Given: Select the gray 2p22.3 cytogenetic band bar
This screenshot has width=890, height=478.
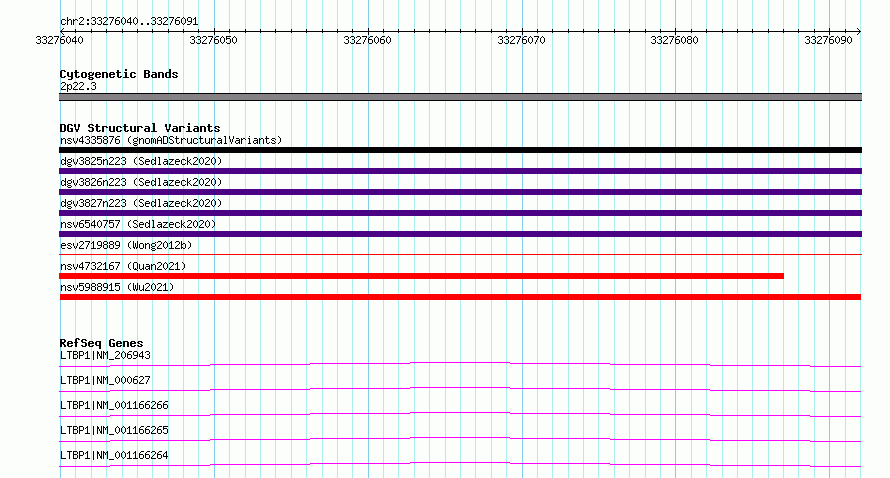Looking at the screenshot, I should tap(460, 97).
